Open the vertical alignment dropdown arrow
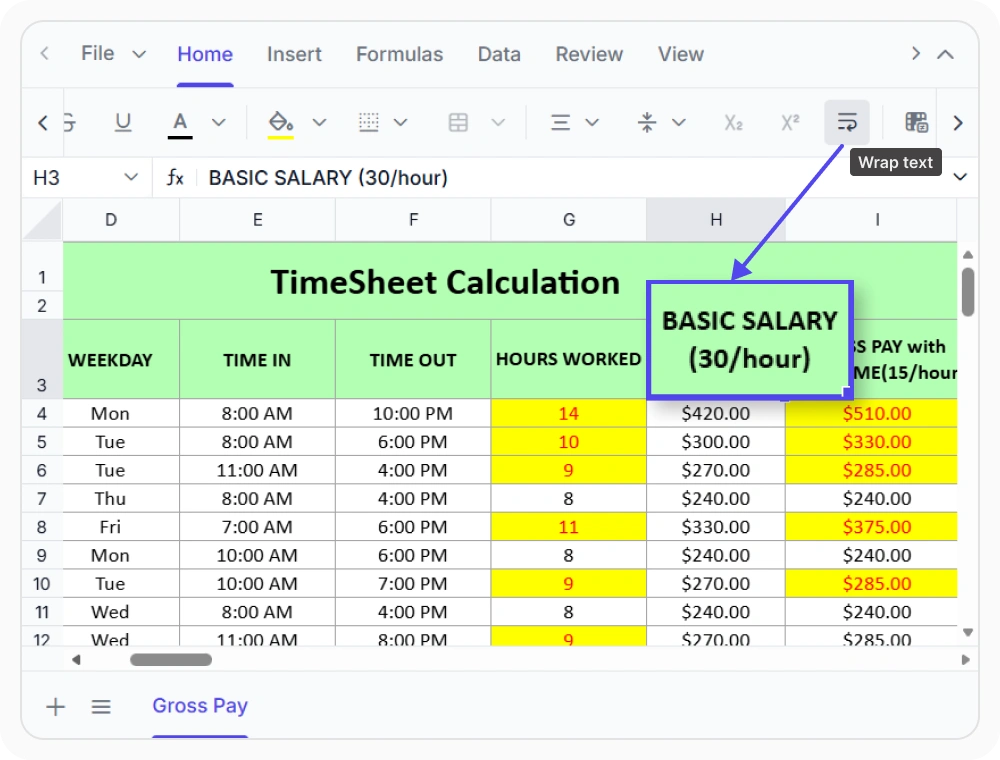This screenshot has width=1000, height=760. pyautogui.click(x=679, y=122)
